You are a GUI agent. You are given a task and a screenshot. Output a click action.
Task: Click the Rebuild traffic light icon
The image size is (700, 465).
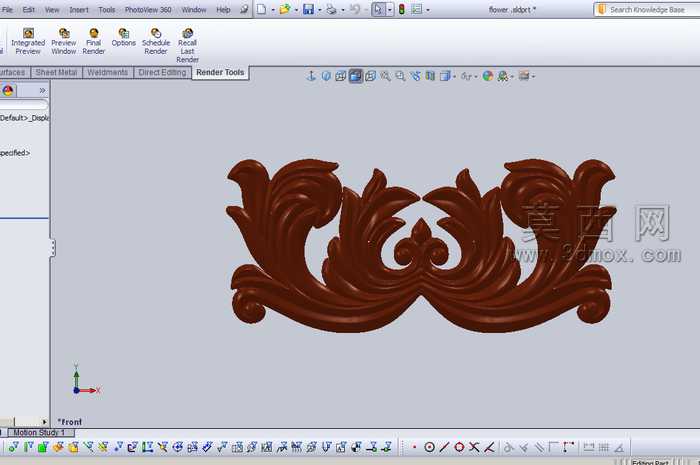click(x=402, y=9)
